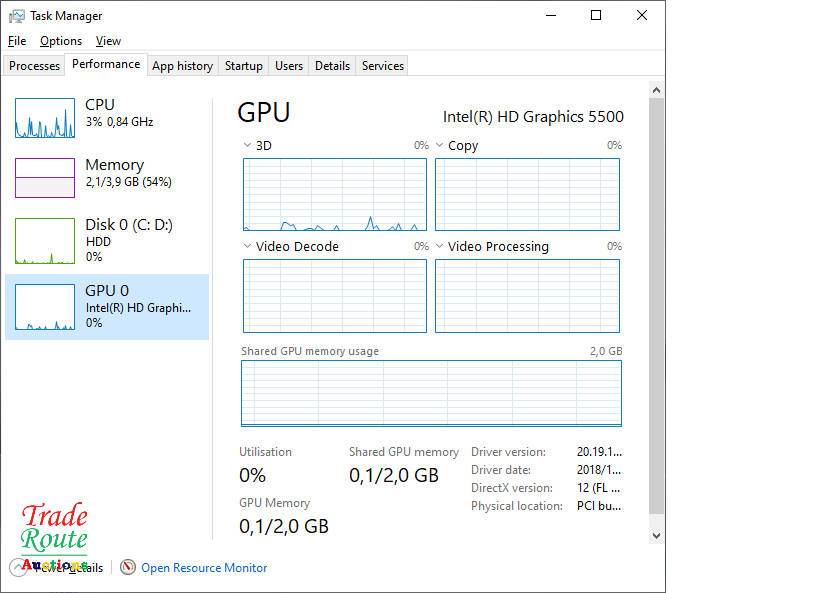The image size is (819, 593).
Task: Click the Task Manager title bar icon
Action: 17,16
